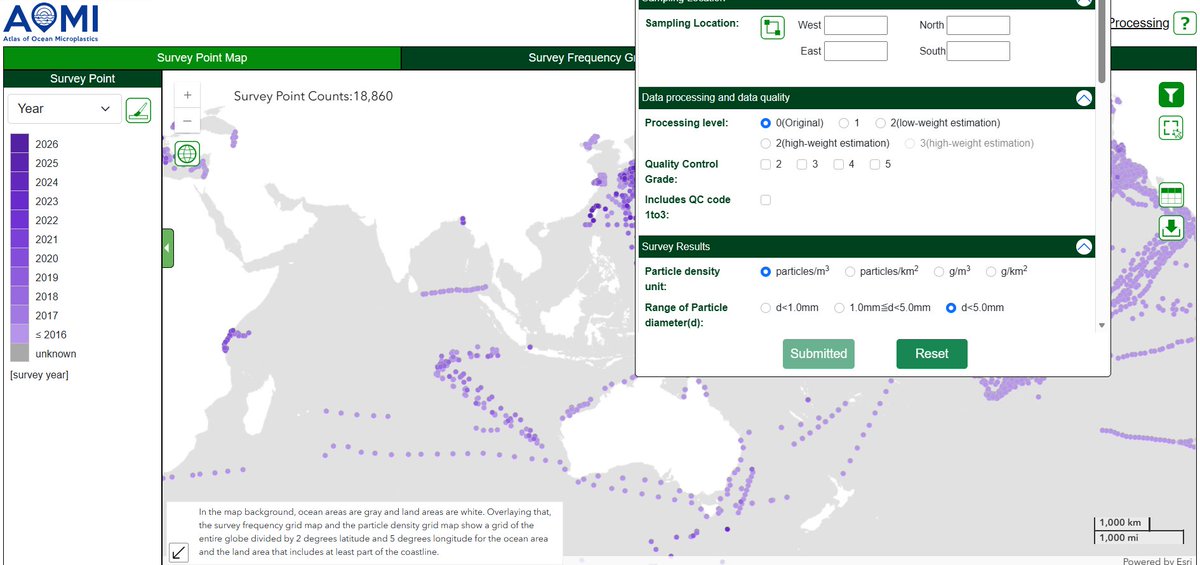Screen dimensions: 1200x565
Task: Collapse the left legend panel handle
Action: [168, 247]
